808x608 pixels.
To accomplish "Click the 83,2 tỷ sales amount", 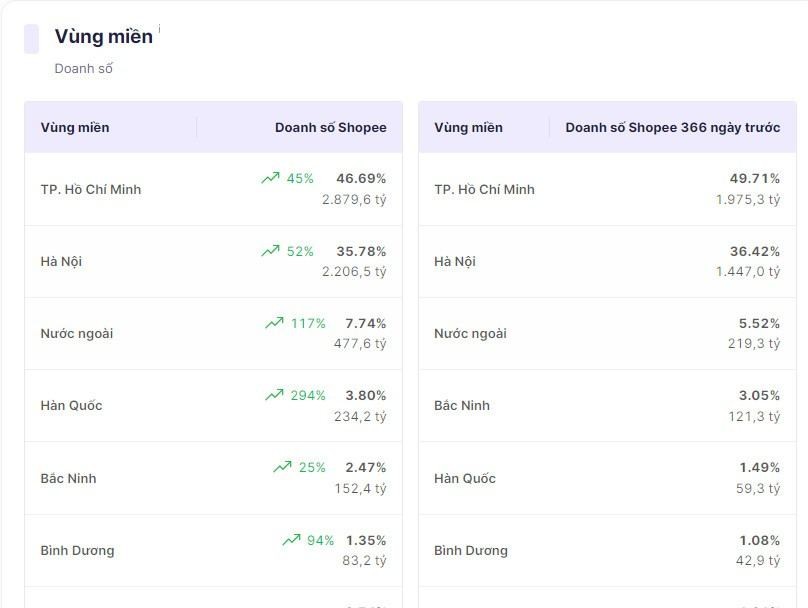I will point(364,561).
